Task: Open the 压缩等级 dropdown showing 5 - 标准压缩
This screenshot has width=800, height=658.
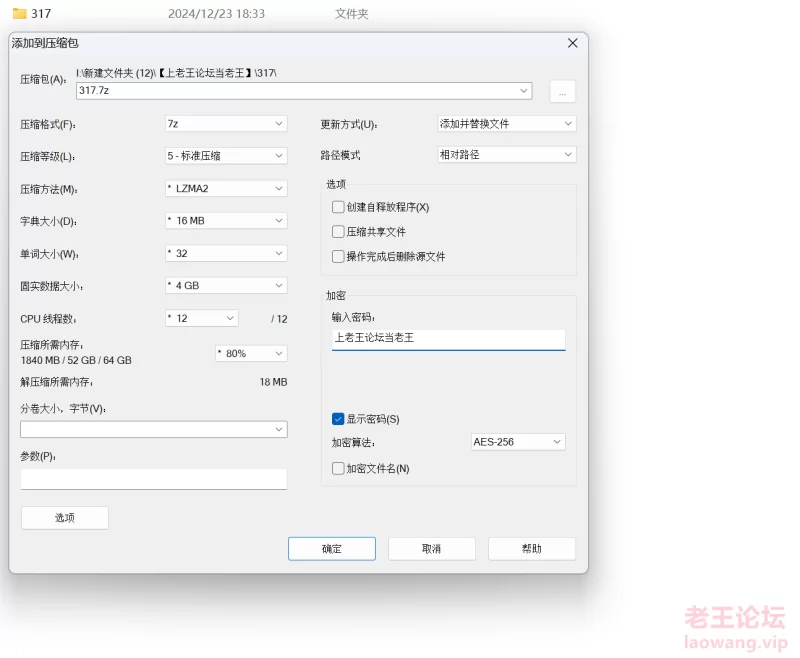Action: (226, 156)
